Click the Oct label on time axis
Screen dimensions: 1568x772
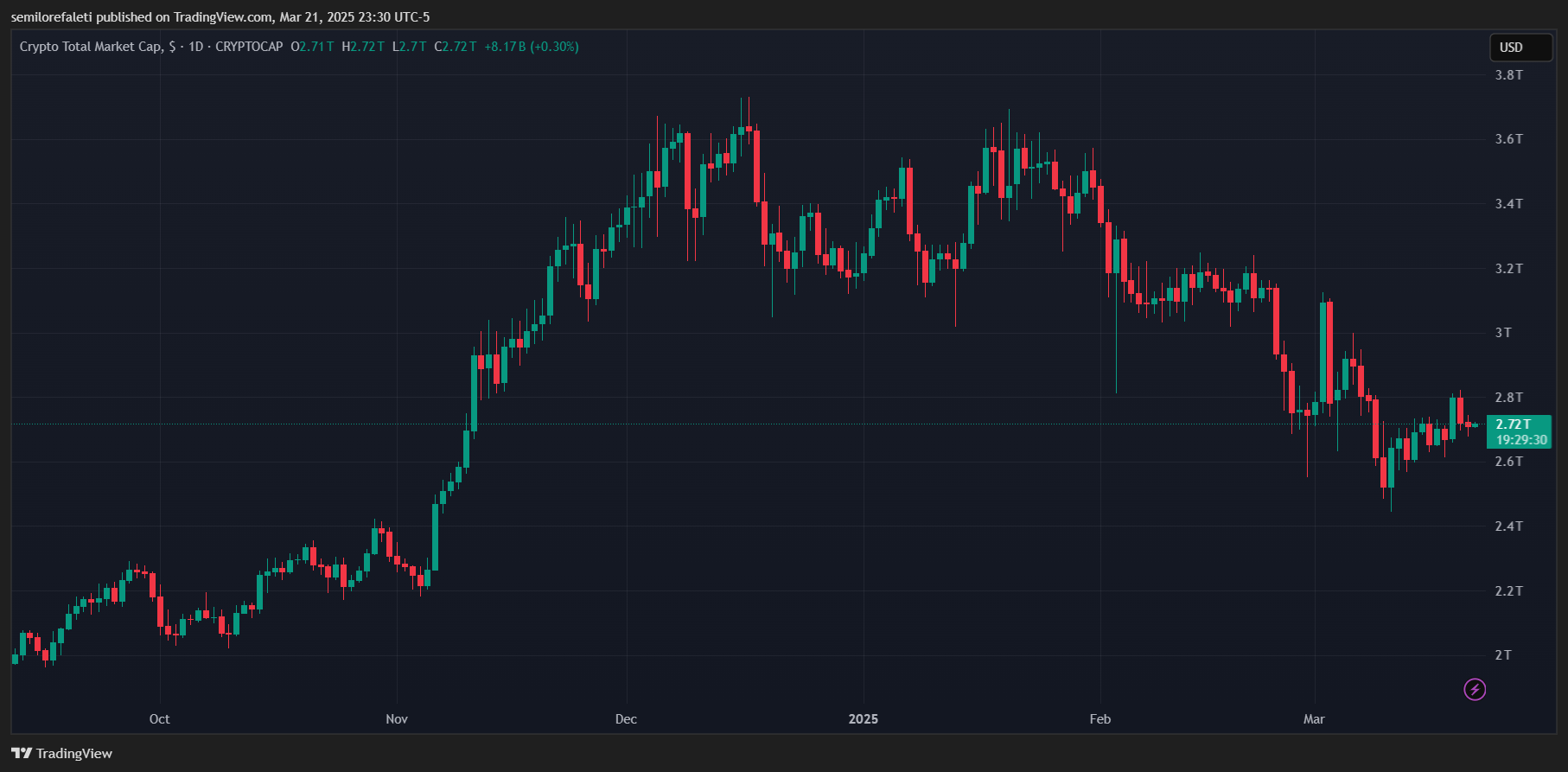(x=160, y=719)
